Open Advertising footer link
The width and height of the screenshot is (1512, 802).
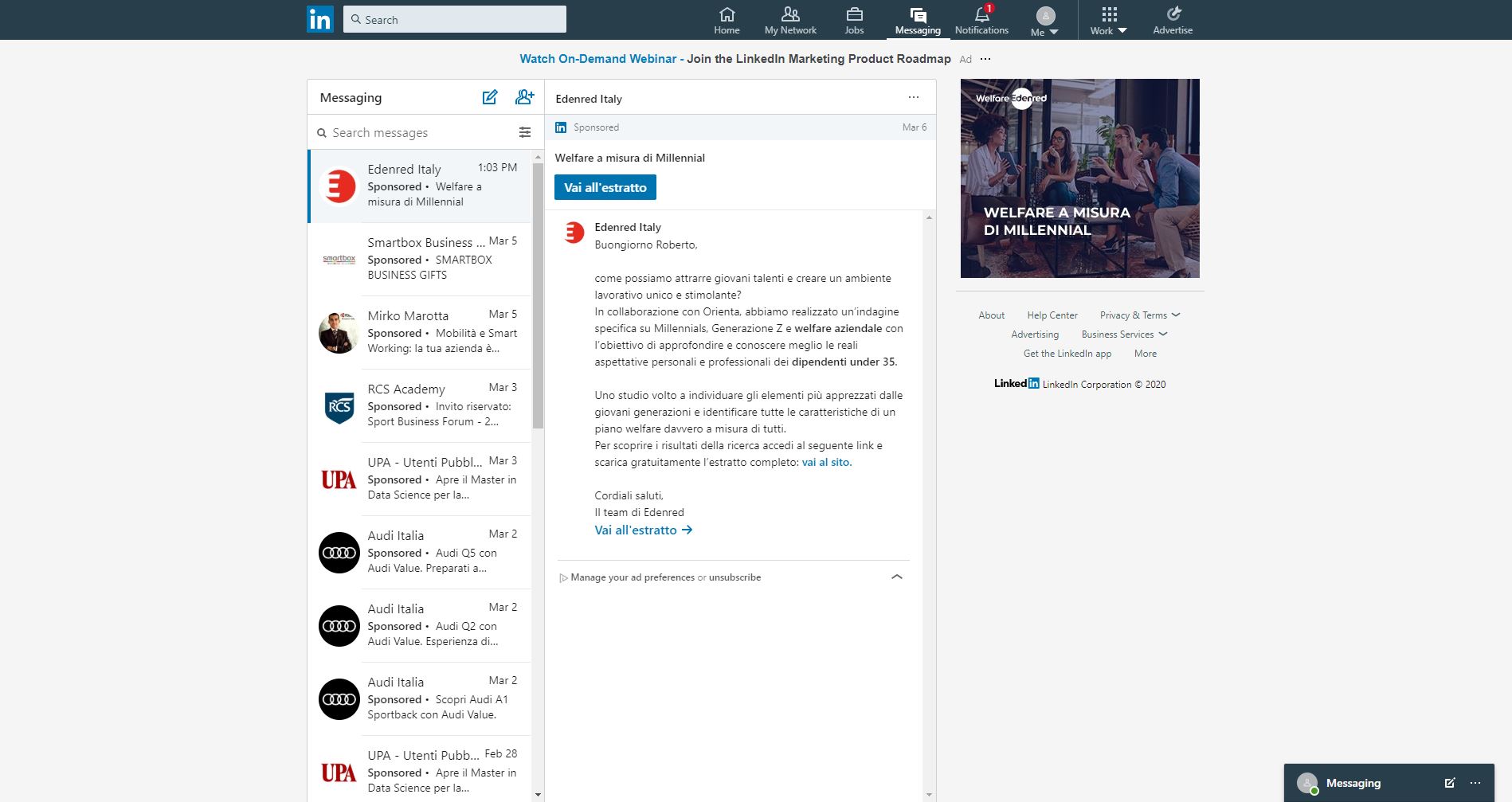tap(1035, 334)
